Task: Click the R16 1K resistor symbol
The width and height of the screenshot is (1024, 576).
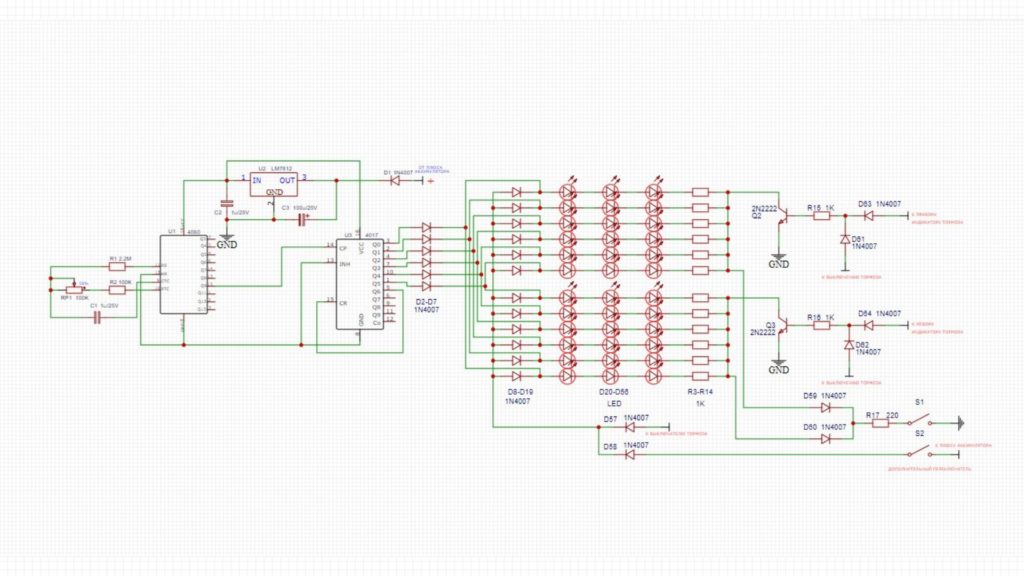Action: click(822, 325)
